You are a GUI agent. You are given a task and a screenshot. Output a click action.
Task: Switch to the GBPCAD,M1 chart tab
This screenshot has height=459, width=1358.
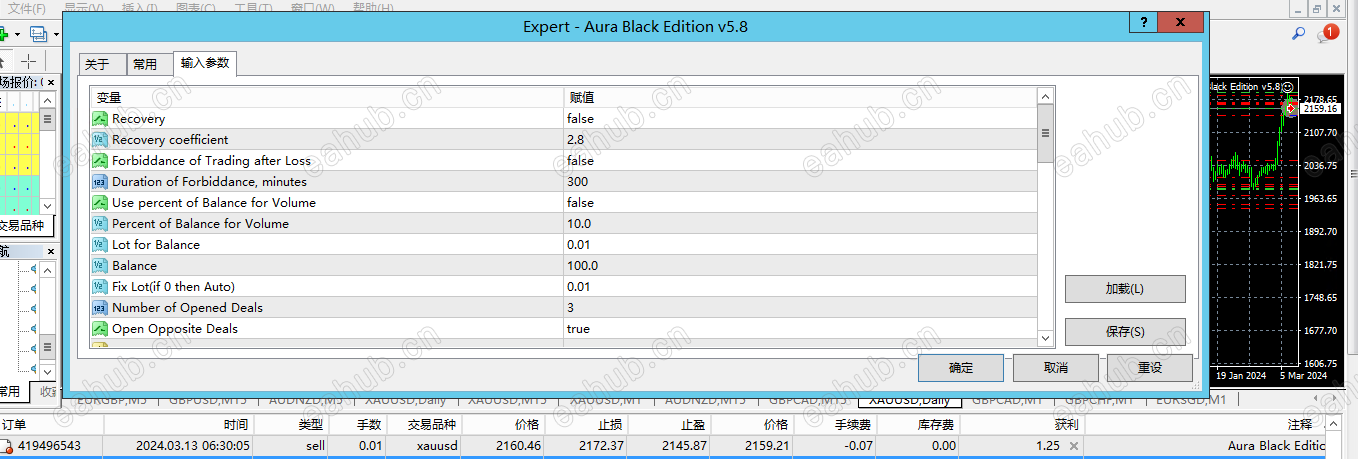(x=1006, y=400)
